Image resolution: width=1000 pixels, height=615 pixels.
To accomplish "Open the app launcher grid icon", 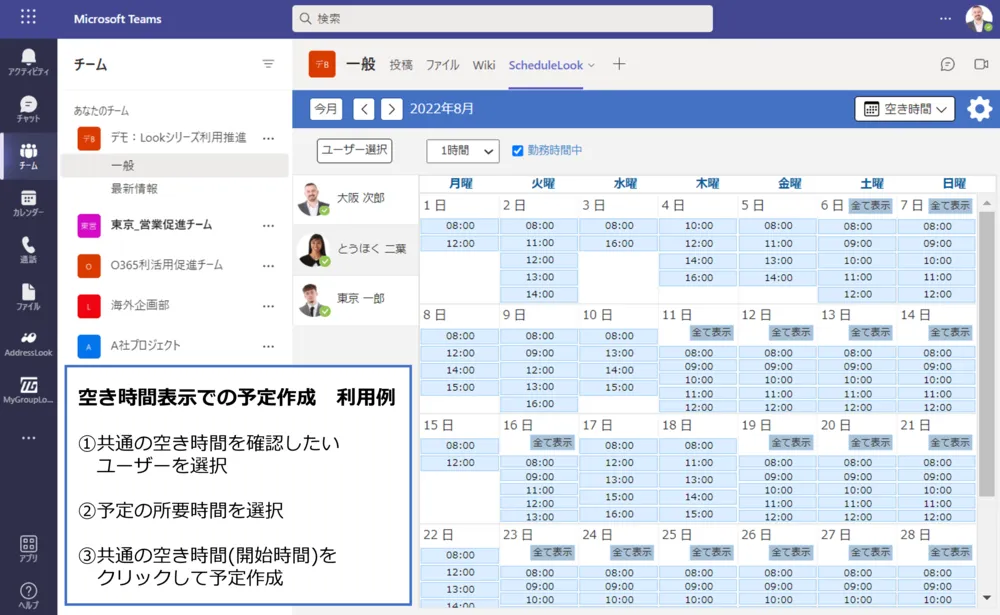I will (x=28, y=17).
